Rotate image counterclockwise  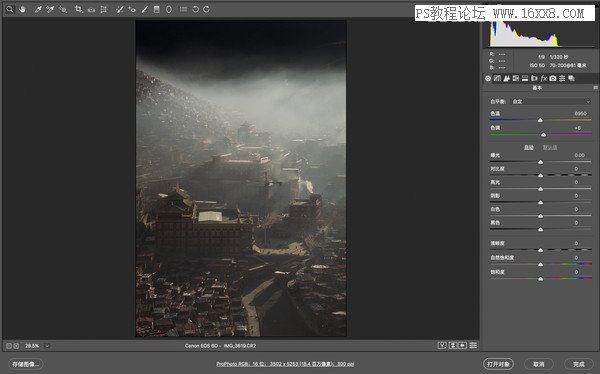(x=196, y=9)
